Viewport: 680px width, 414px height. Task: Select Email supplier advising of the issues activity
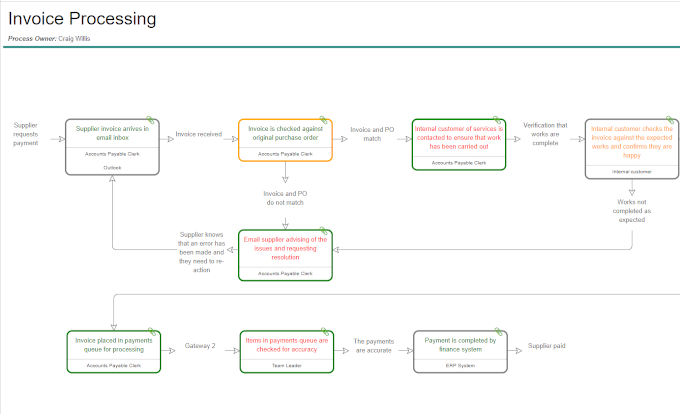tap(285, 255)
